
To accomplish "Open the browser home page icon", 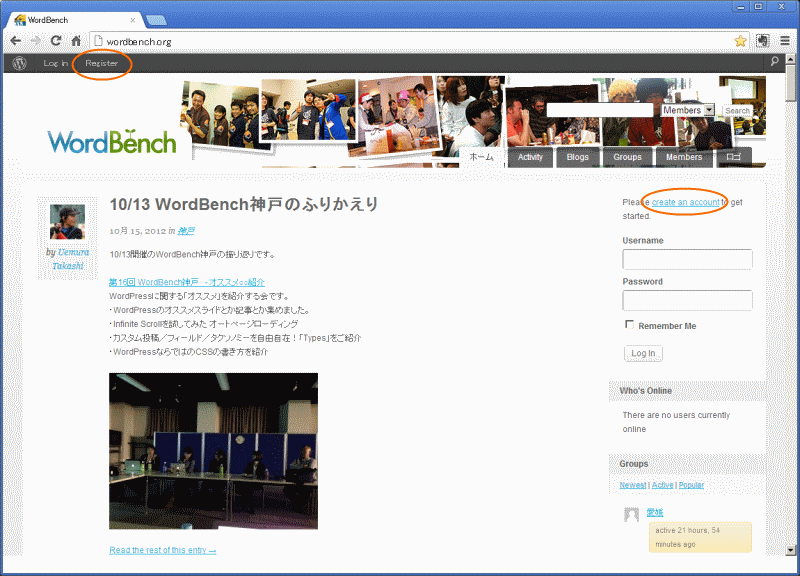I will (x=77, y=41).
